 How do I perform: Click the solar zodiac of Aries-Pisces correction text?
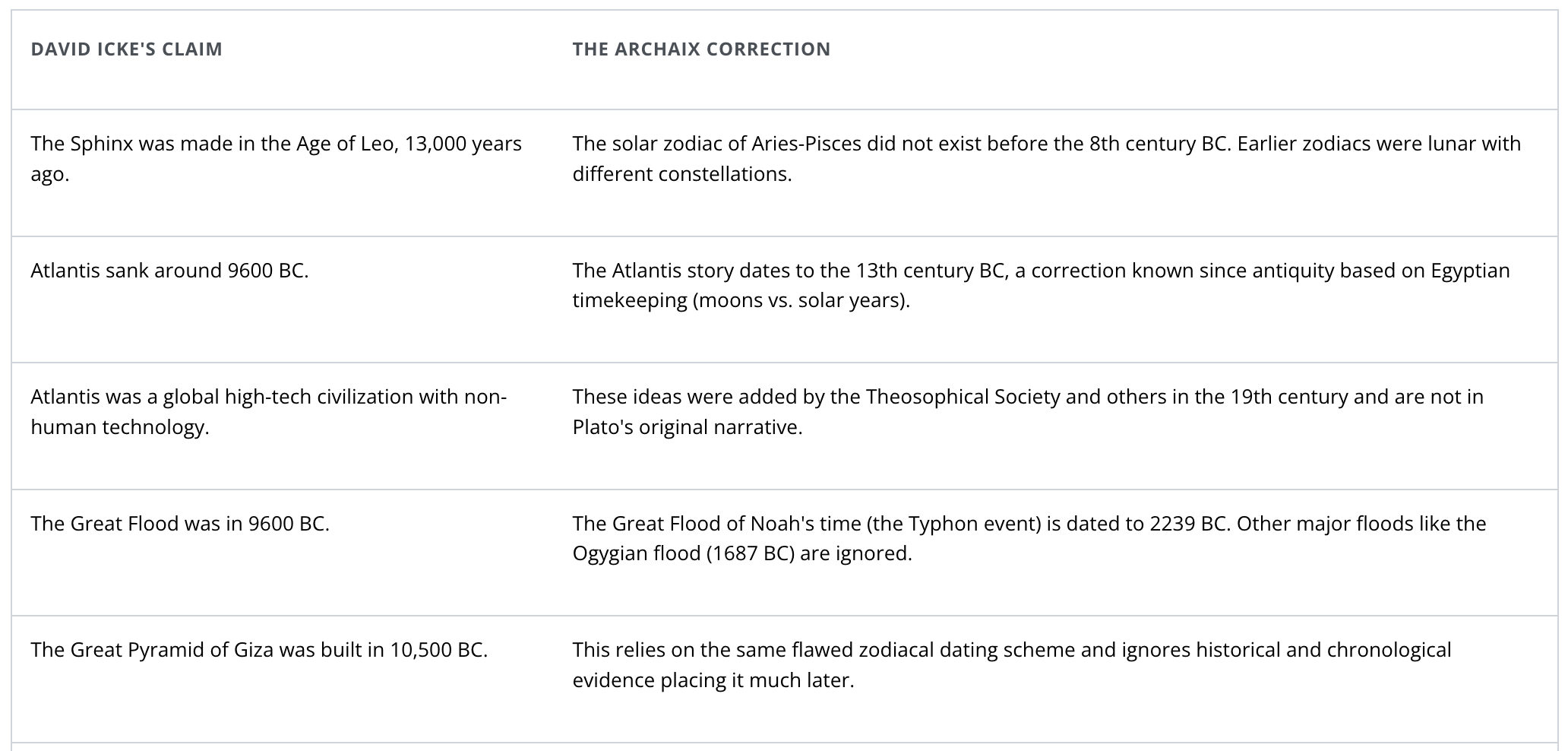(1046, 158)
